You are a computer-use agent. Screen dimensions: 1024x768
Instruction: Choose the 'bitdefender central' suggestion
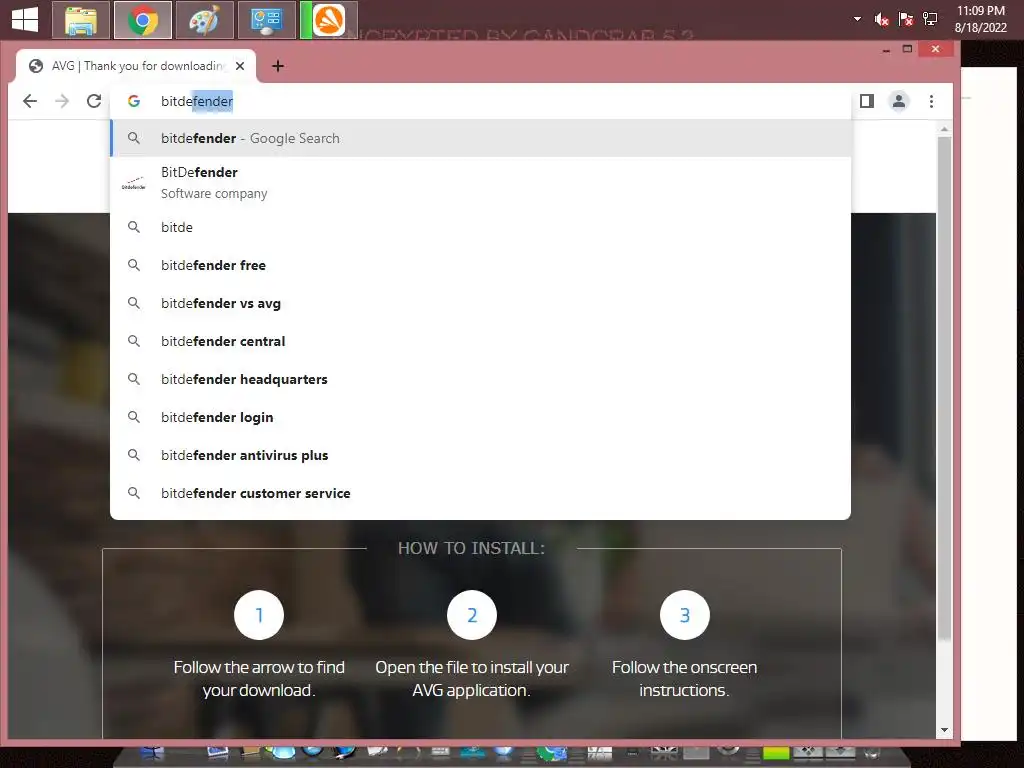(x=481, y=341)
